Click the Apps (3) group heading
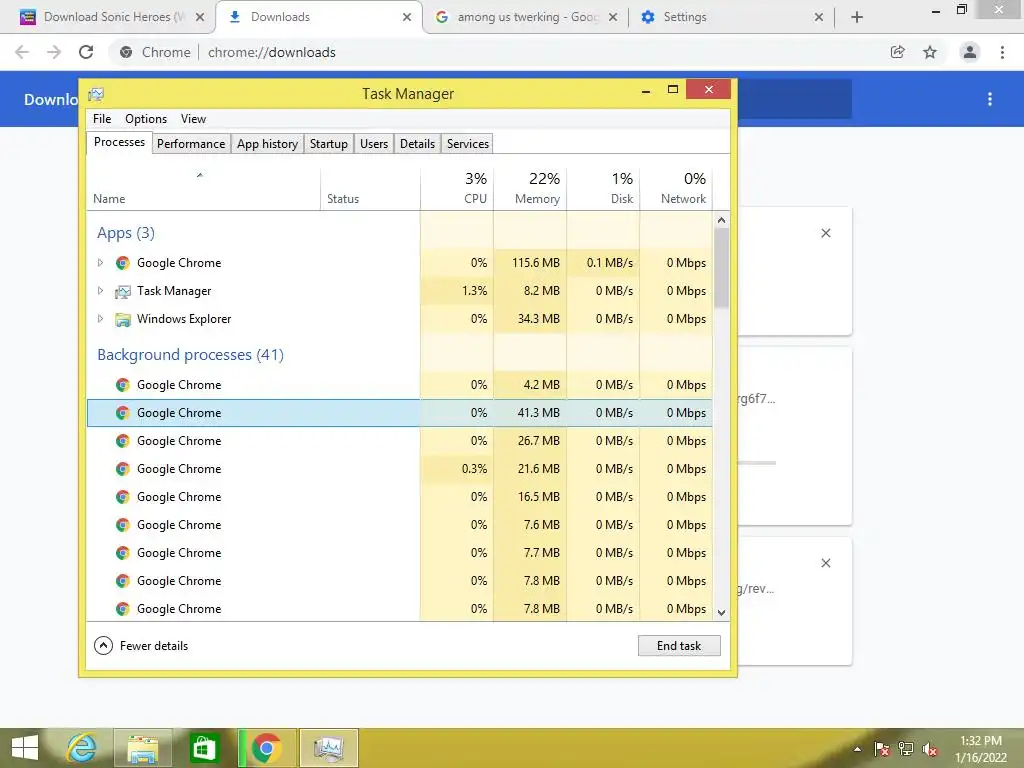The width and height of the screenshot is (1024, 768). click(126, 232)
